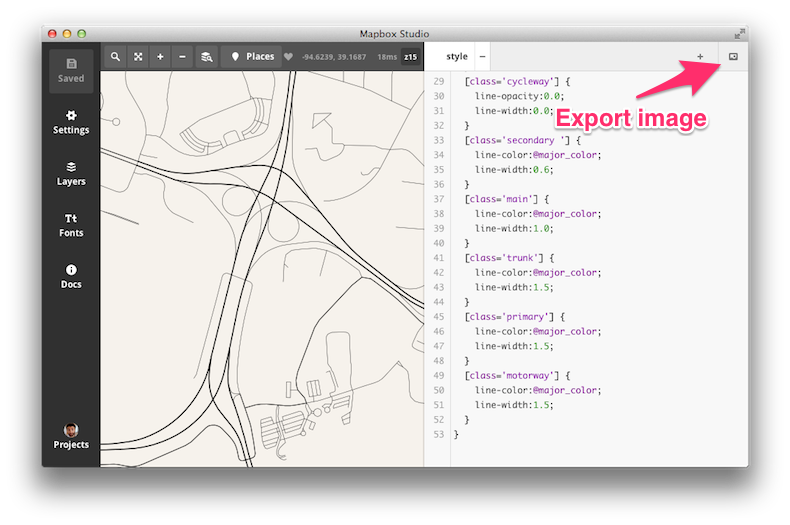790x525 pixels.
Task: Click the line [class='main'] {
Action: point(506,199)
